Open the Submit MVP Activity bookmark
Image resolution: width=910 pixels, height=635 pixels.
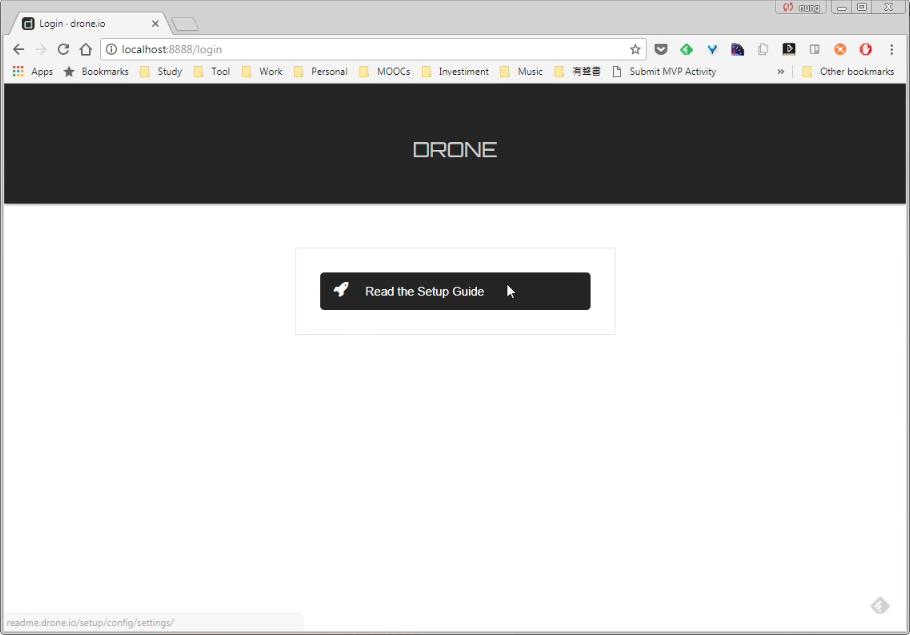click(665, 71)
